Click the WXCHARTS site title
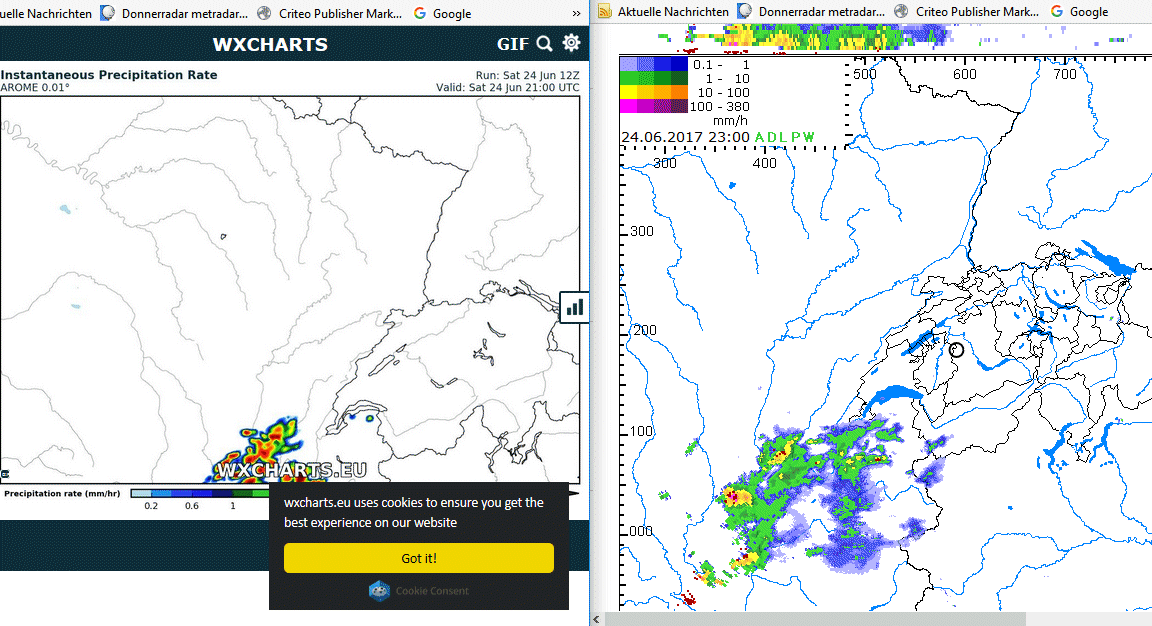This screenshot has width=1152, height=626. 270,44
